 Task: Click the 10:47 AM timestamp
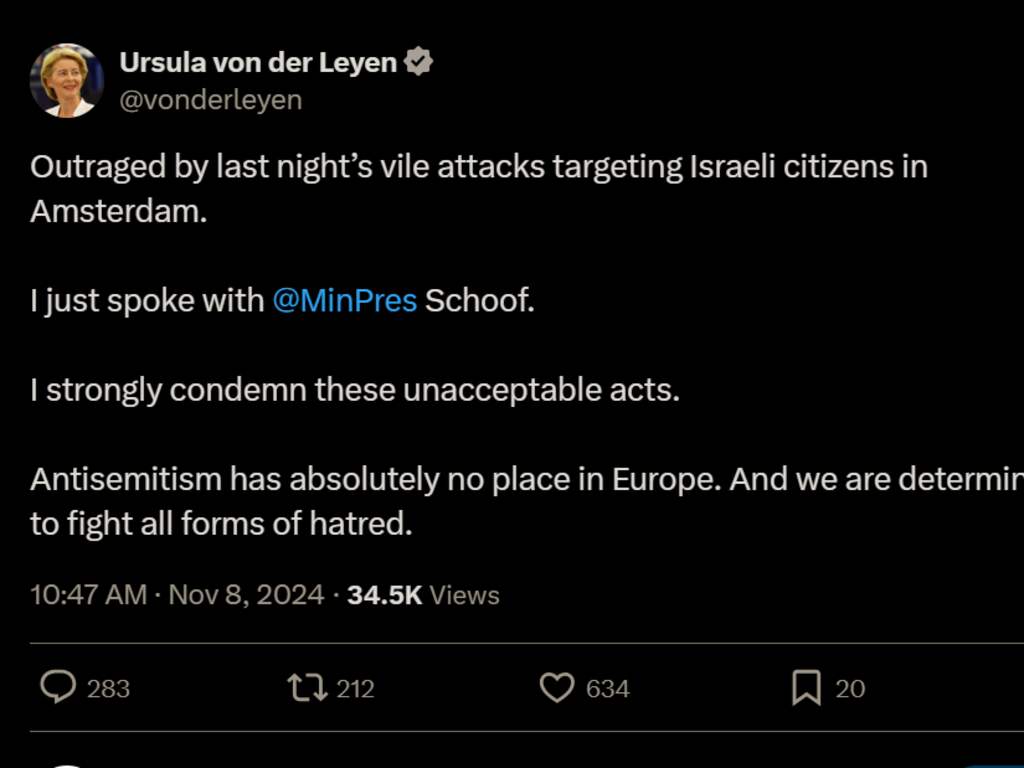(89, 595)
